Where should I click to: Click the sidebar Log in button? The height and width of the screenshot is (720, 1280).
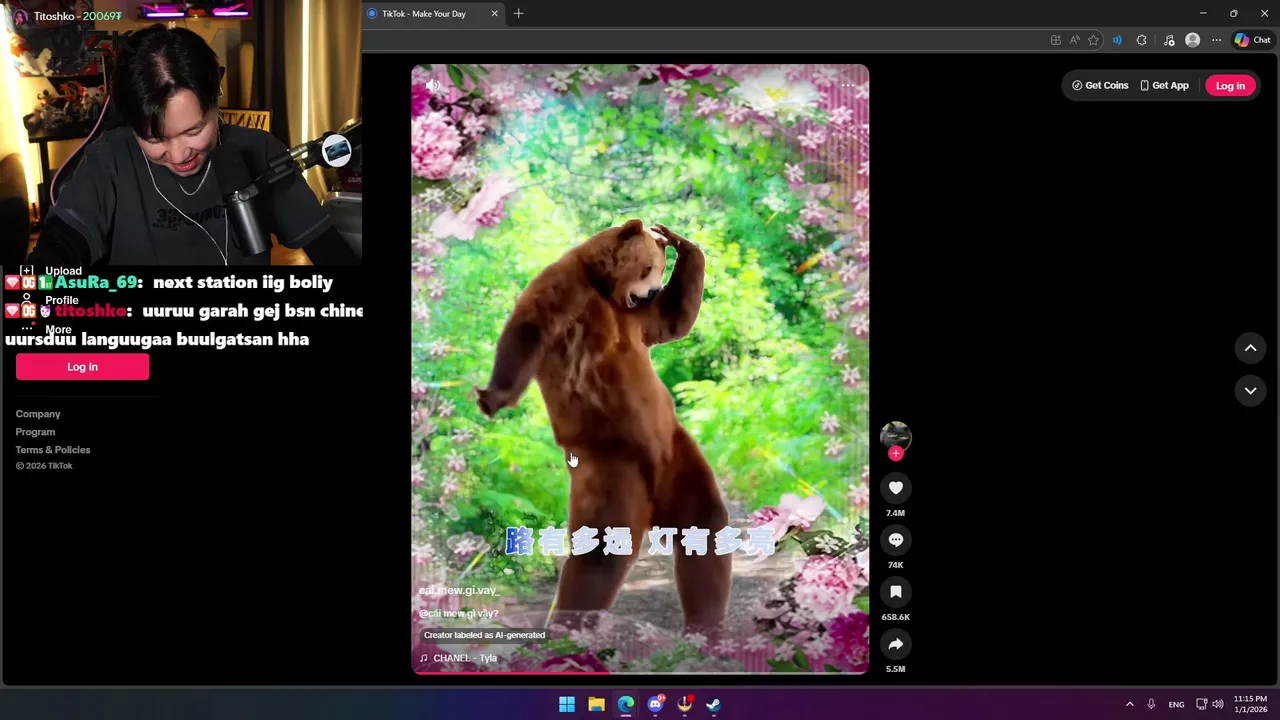tap(82, 367)
